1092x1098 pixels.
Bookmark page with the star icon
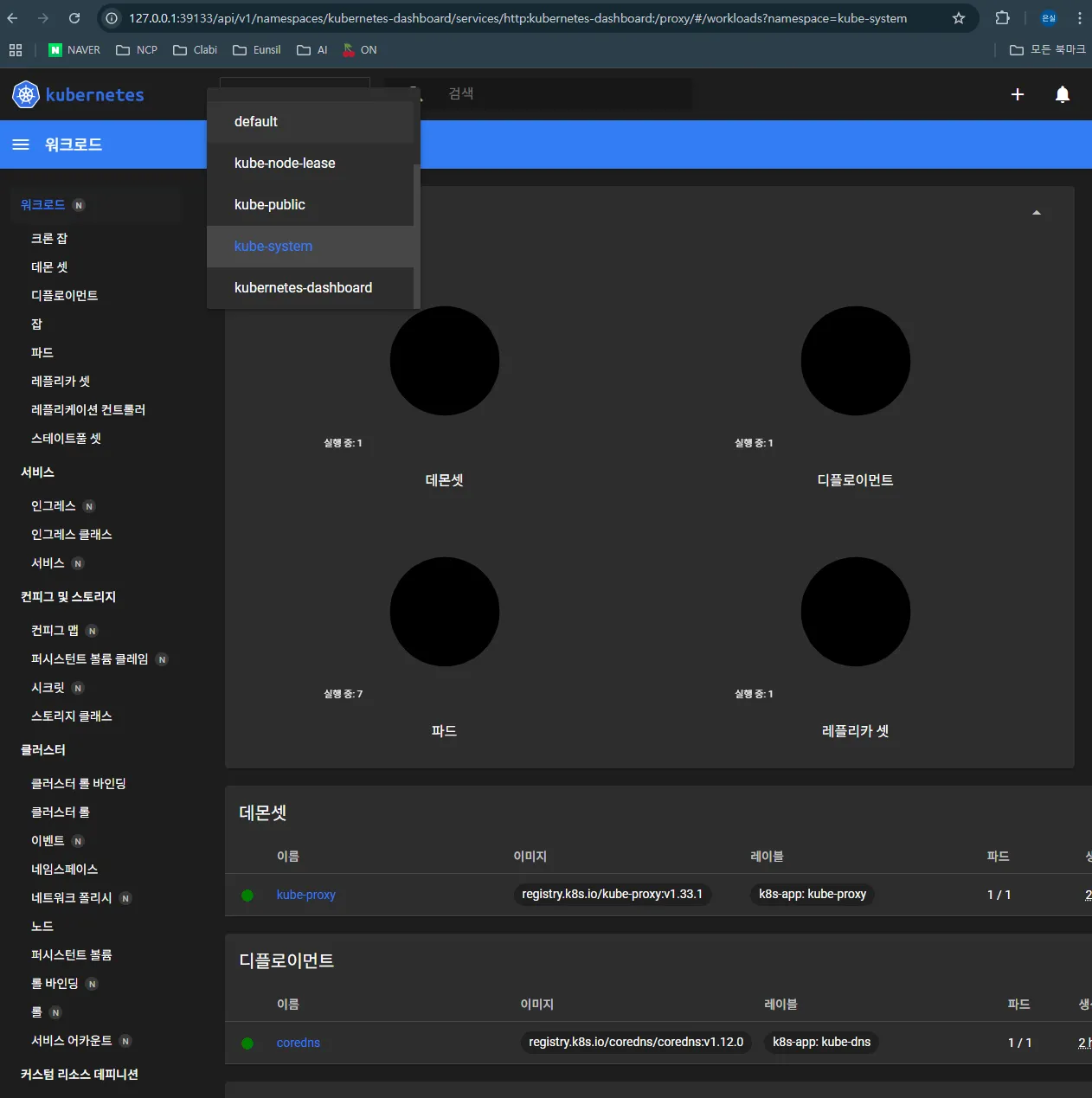pos(959,18)
